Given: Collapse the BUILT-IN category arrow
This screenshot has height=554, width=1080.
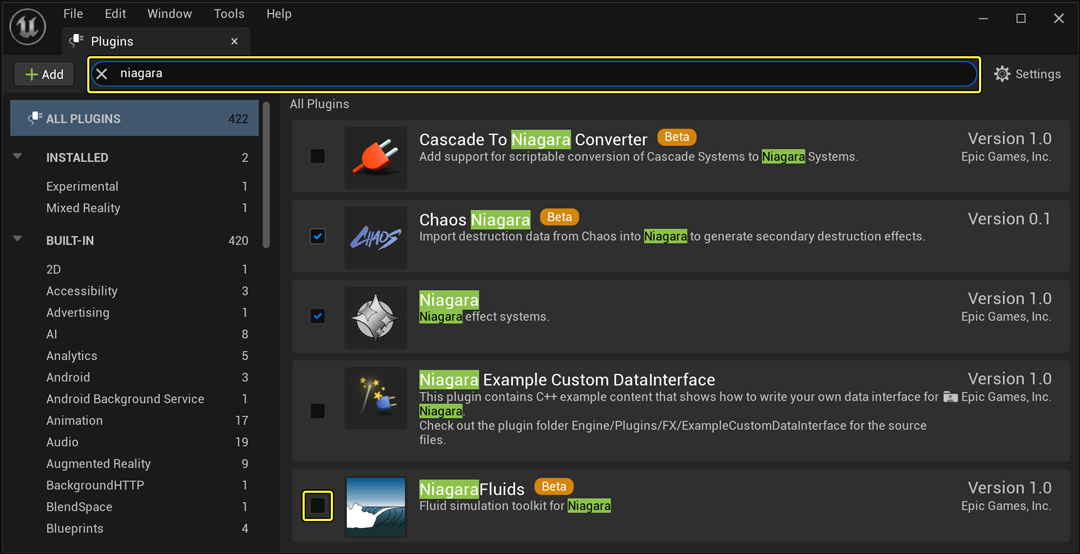Looking at the screenshot, I should click(18, 240).
